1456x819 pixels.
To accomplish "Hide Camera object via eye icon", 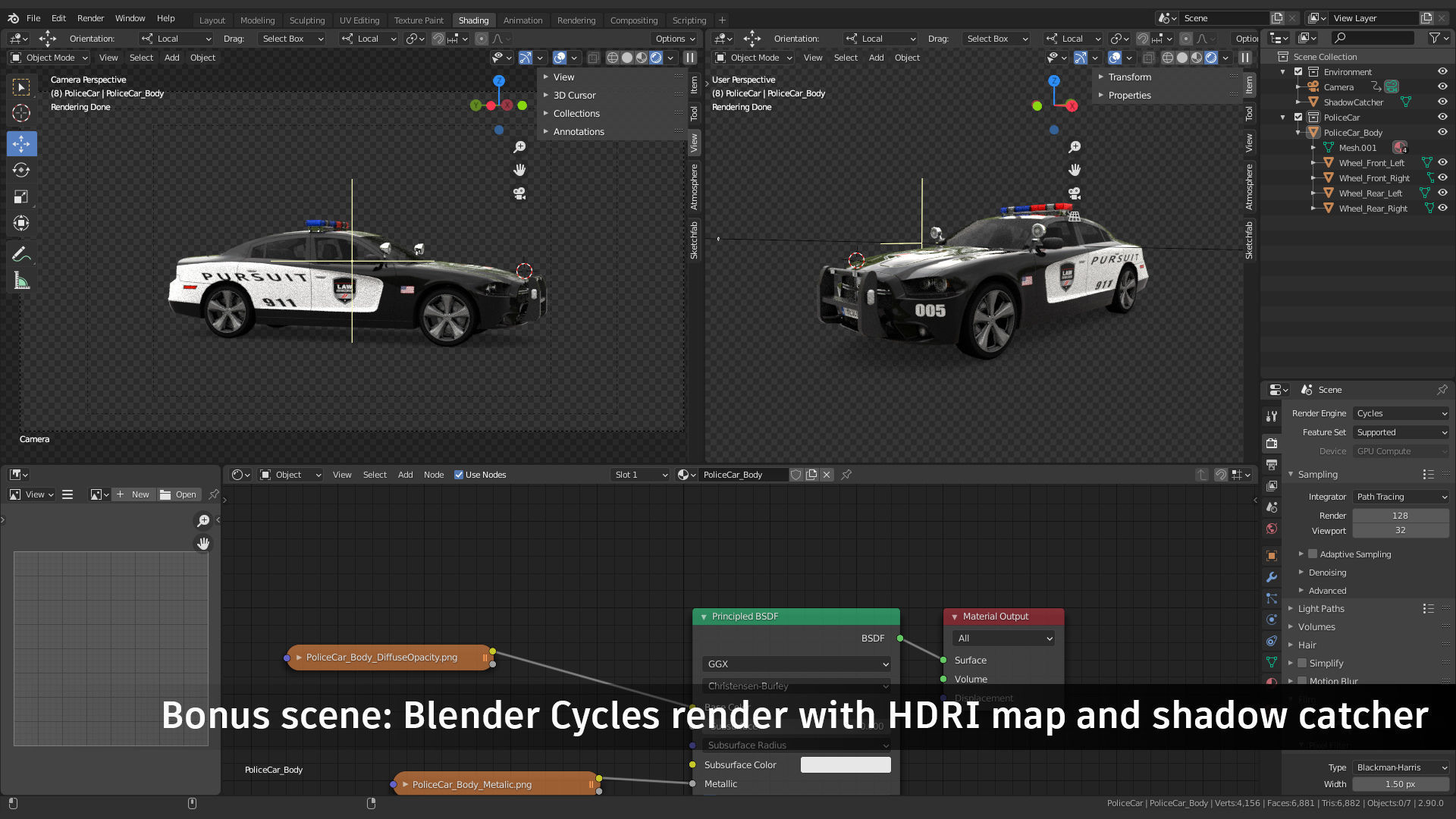I will pyautogui.click(x=1442, y=86).
